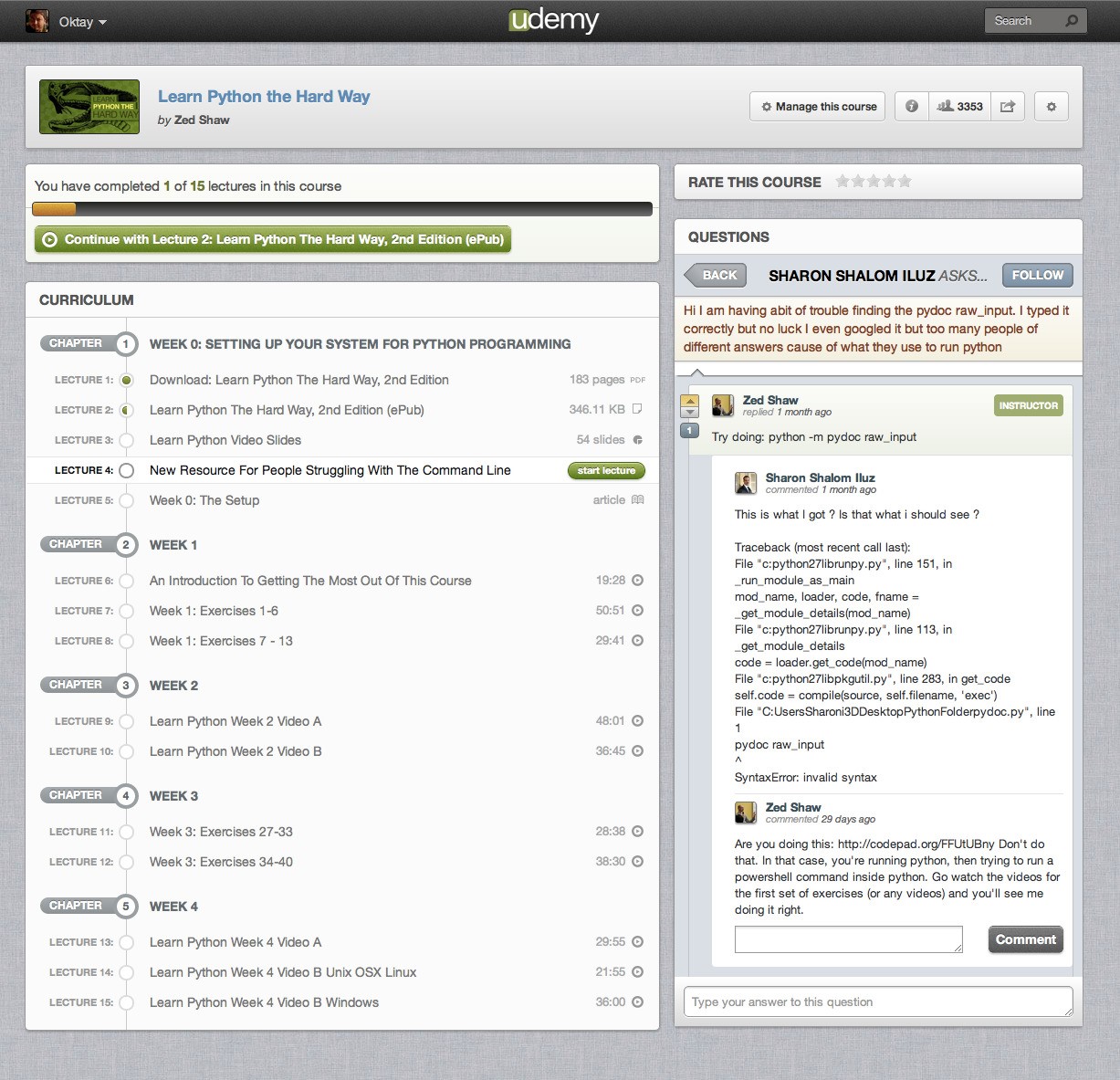Upvote Zed Shaw's answer
1120x1080 pixels.
pos(690,401)
